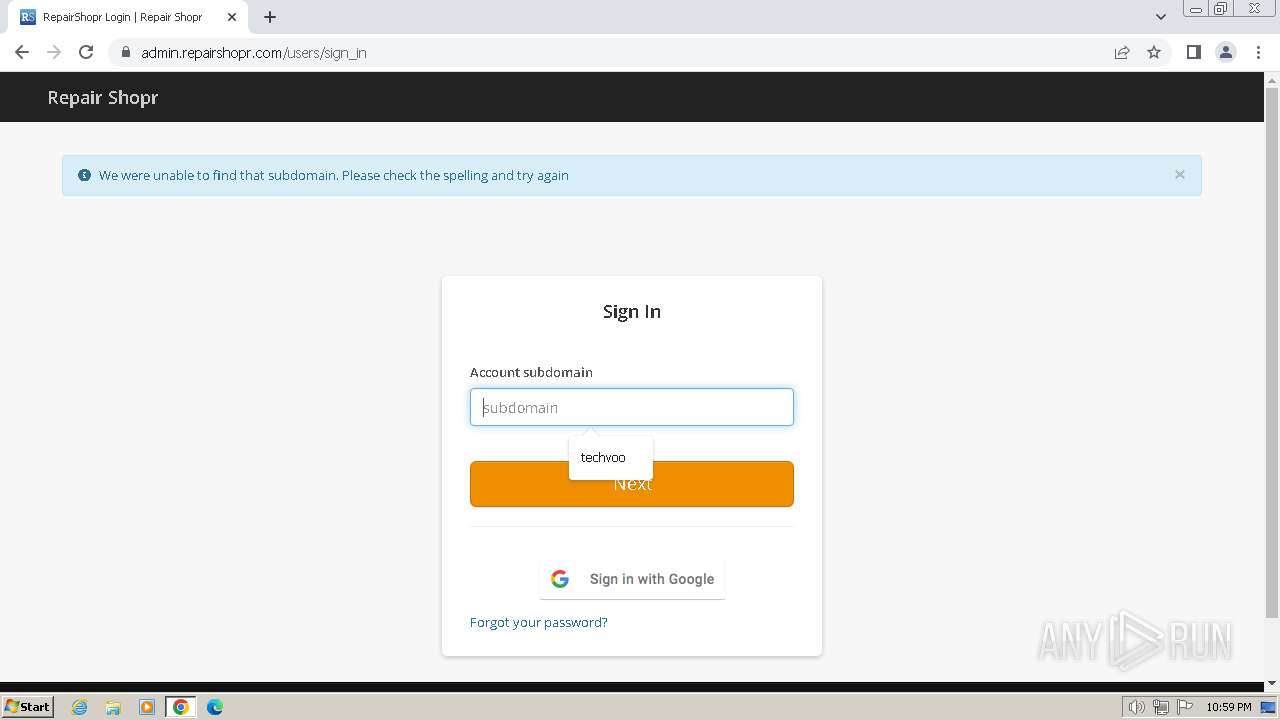
Task: Click the Account subdomain label
Action: (531, 372)
